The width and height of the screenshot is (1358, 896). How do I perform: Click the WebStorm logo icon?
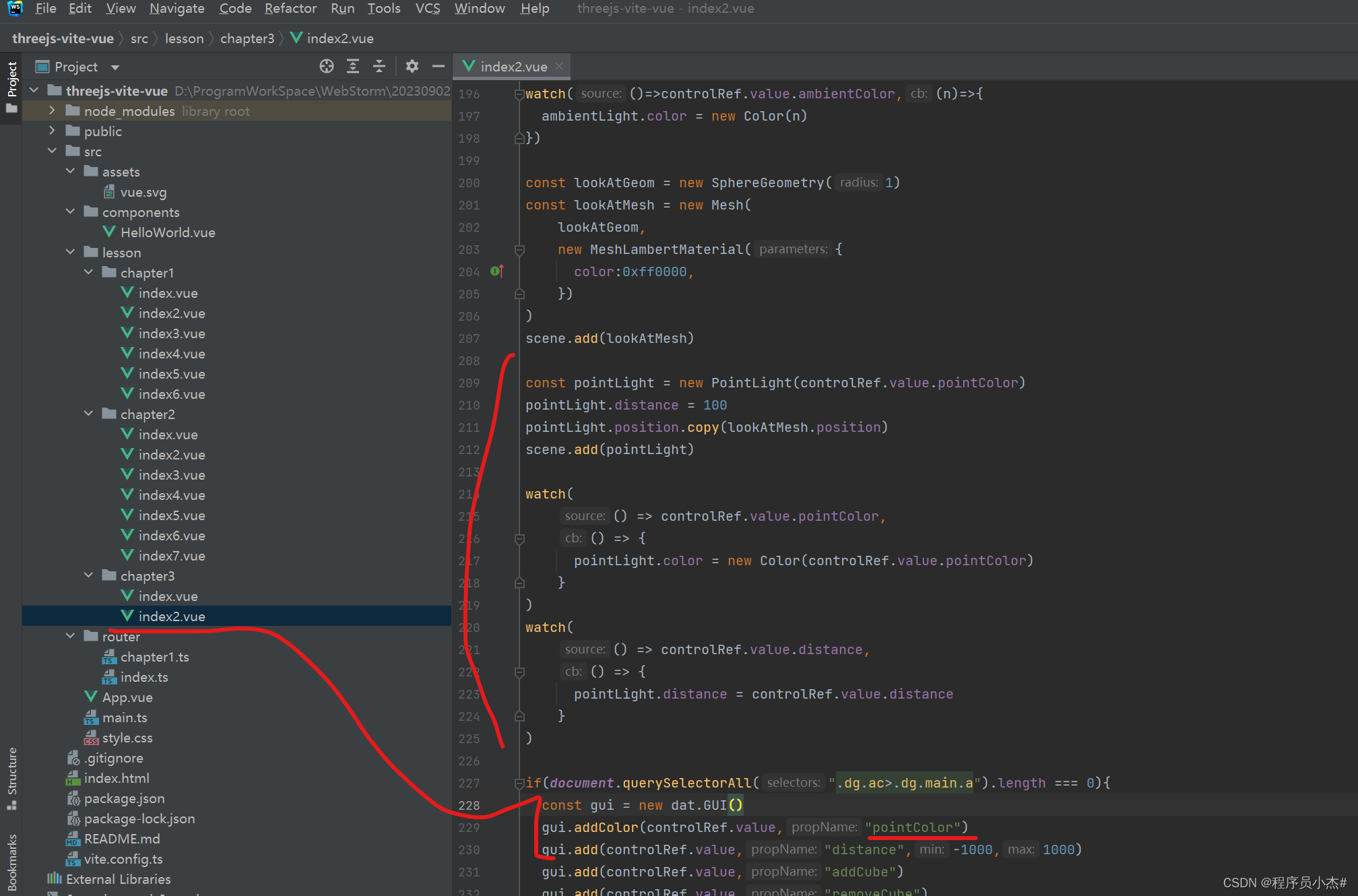[15, 8]
